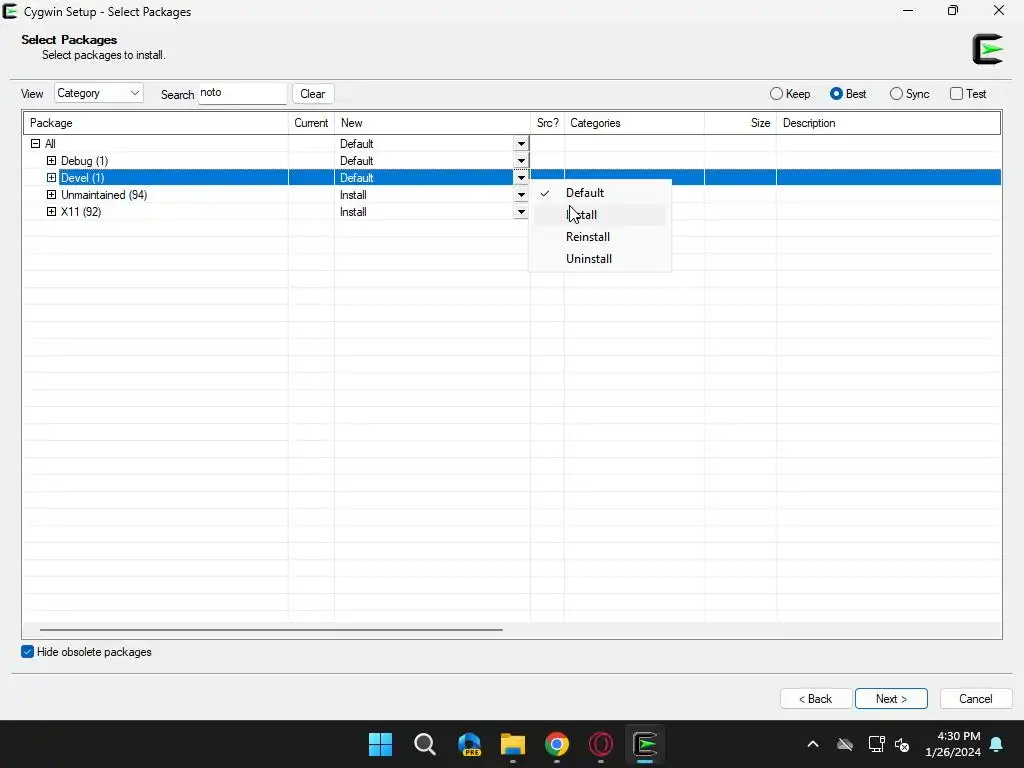1024x768 pixels.
Task: Click the Current column header
Action: pos(312,123)
